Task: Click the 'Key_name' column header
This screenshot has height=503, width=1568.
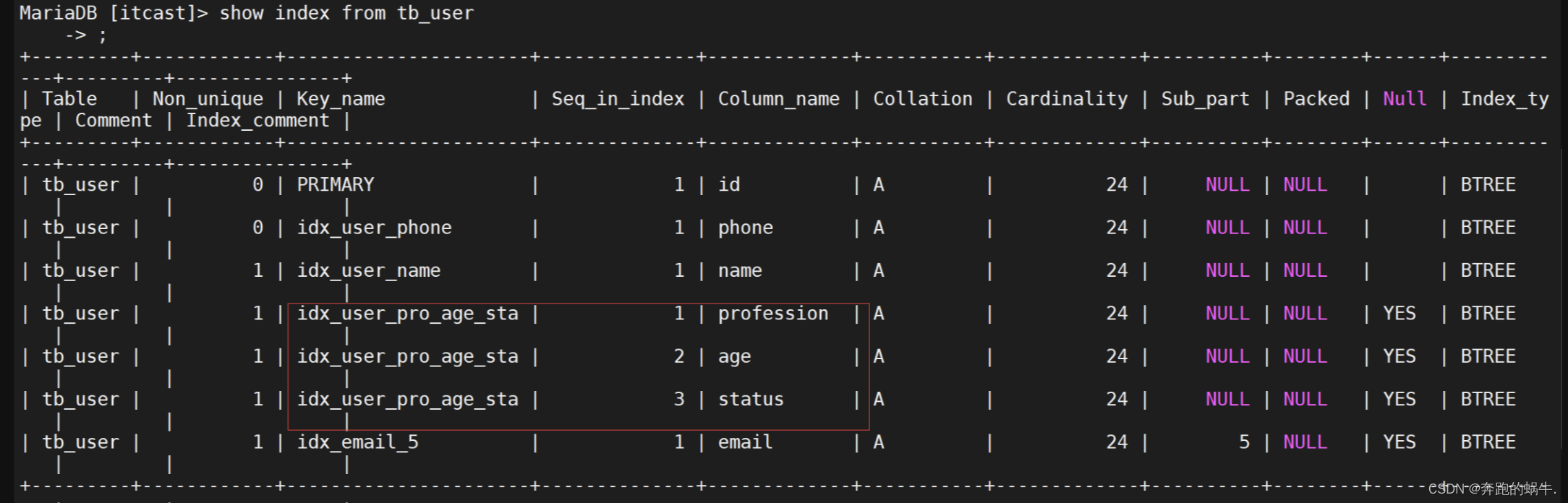Action: coord(341,99)
